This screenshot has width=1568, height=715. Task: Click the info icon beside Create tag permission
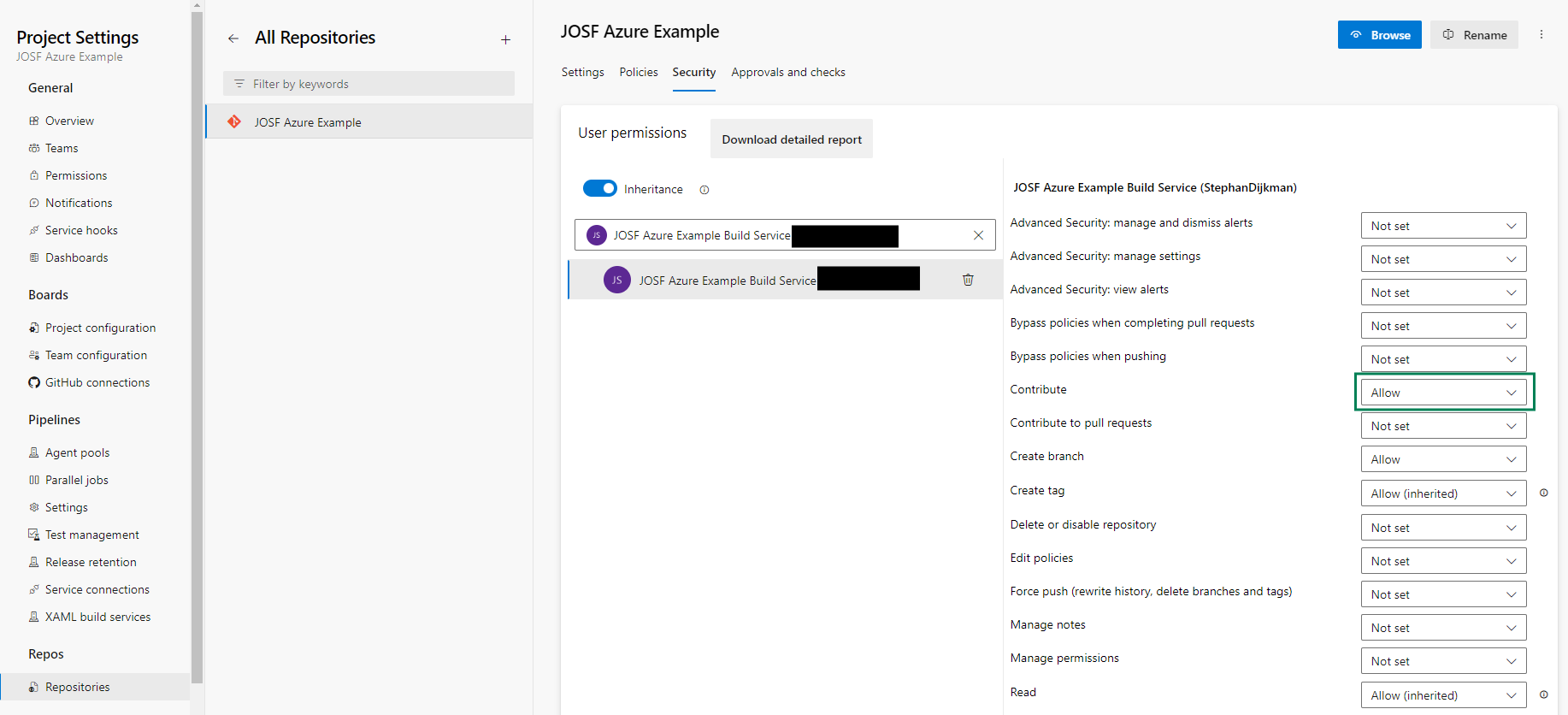pyautogui.click(x=1544, y=493)
